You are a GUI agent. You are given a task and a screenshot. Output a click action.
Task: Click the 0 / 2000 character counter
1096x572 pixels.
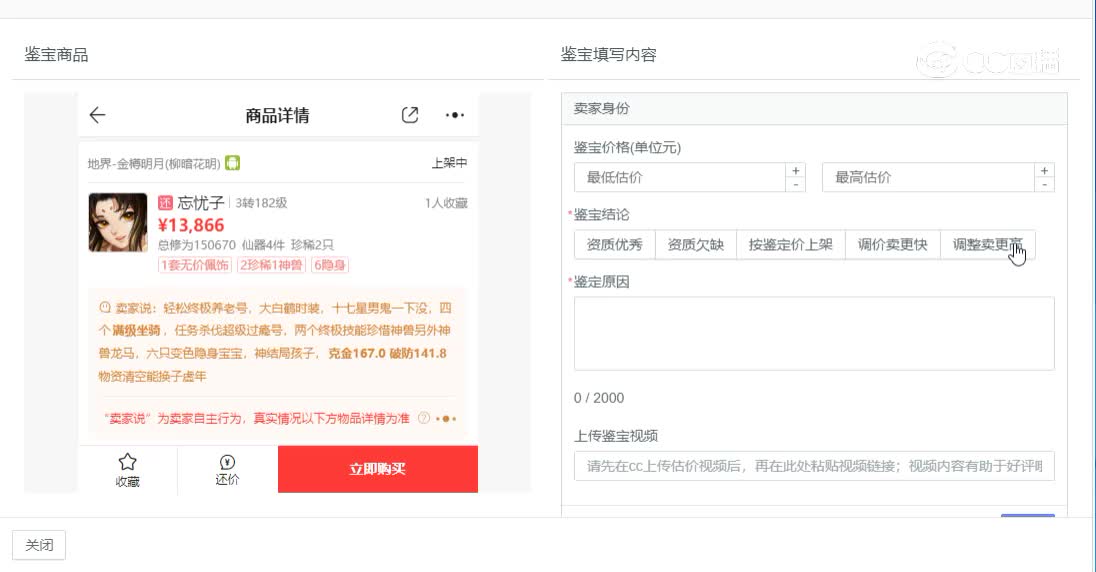599,398
